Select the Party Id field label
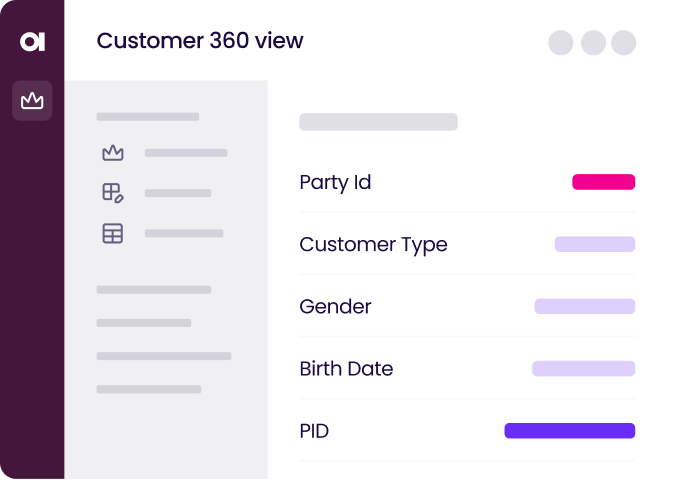This screenshot has width=700, height=480. pyautogui.click(x=335, y=182)
